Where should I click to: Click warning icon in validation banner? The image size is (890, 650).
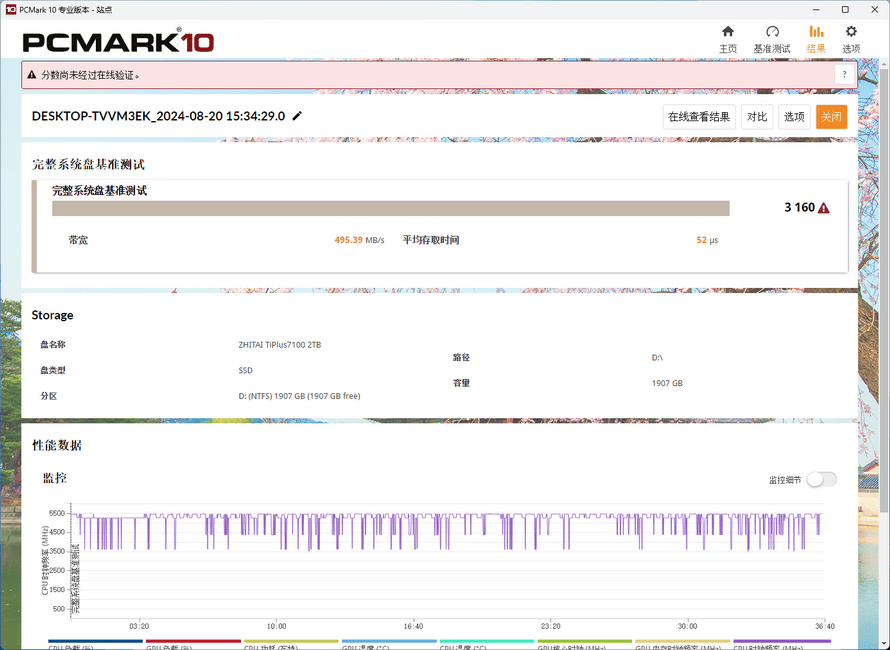(x=32, y=75)
